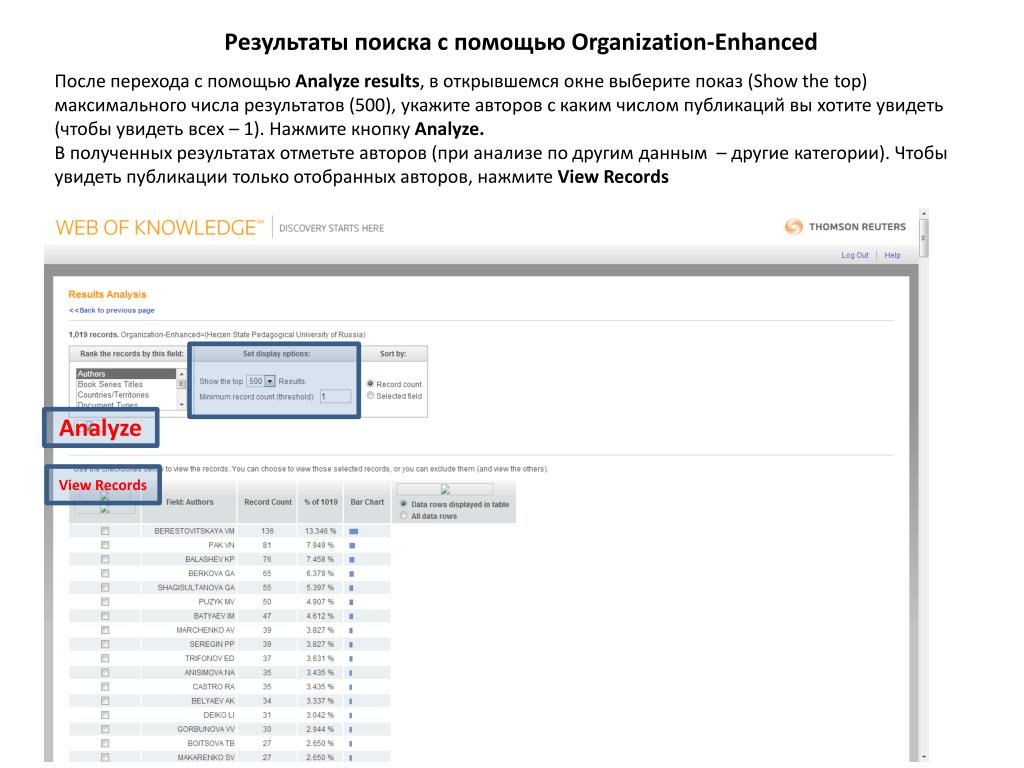Select Data rows displayed in table option
The image size is (1024, 768).
[x=404, y=504]
